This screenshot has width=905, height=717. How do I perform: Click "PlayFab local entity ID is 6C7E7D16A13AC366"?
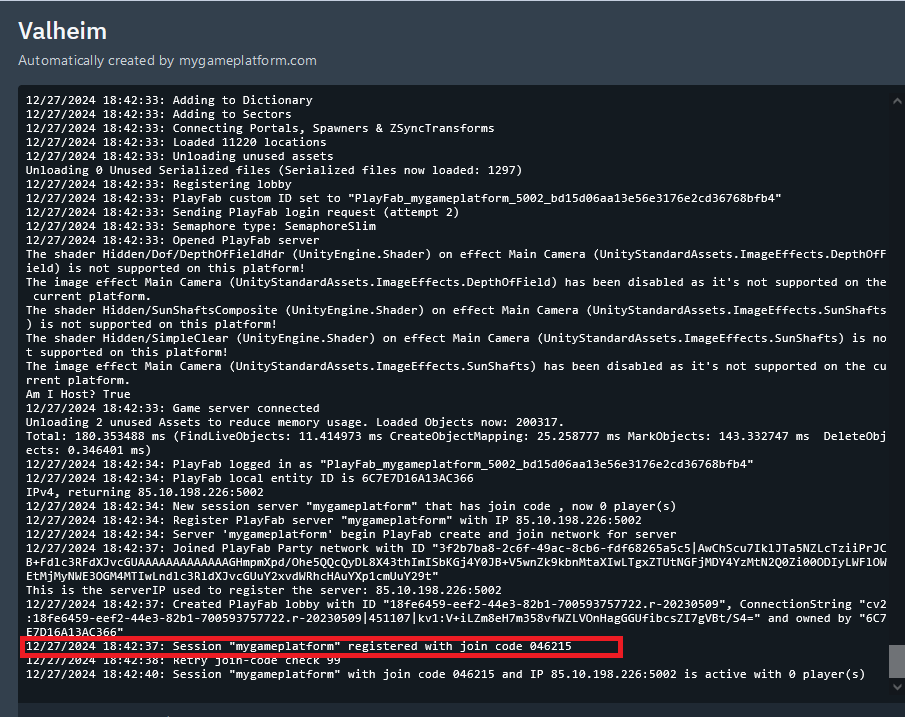[x=249, y=478]
